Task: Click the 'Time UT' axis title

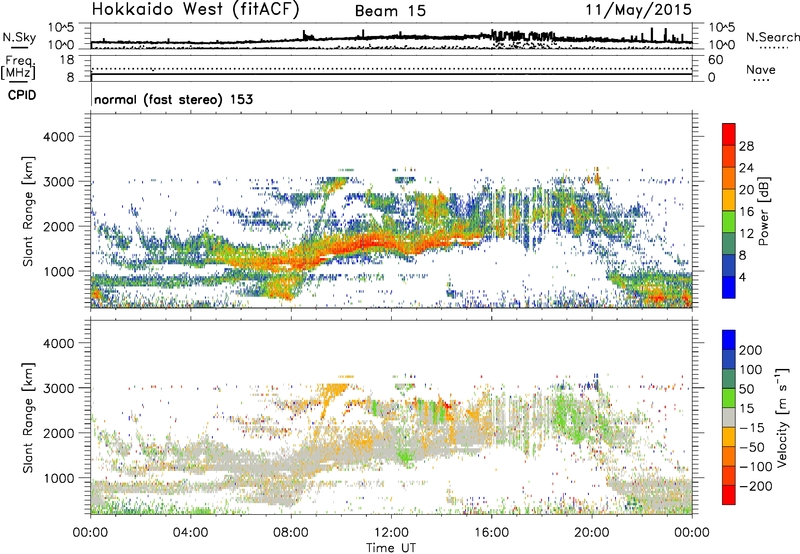Action: click(391, 548)
